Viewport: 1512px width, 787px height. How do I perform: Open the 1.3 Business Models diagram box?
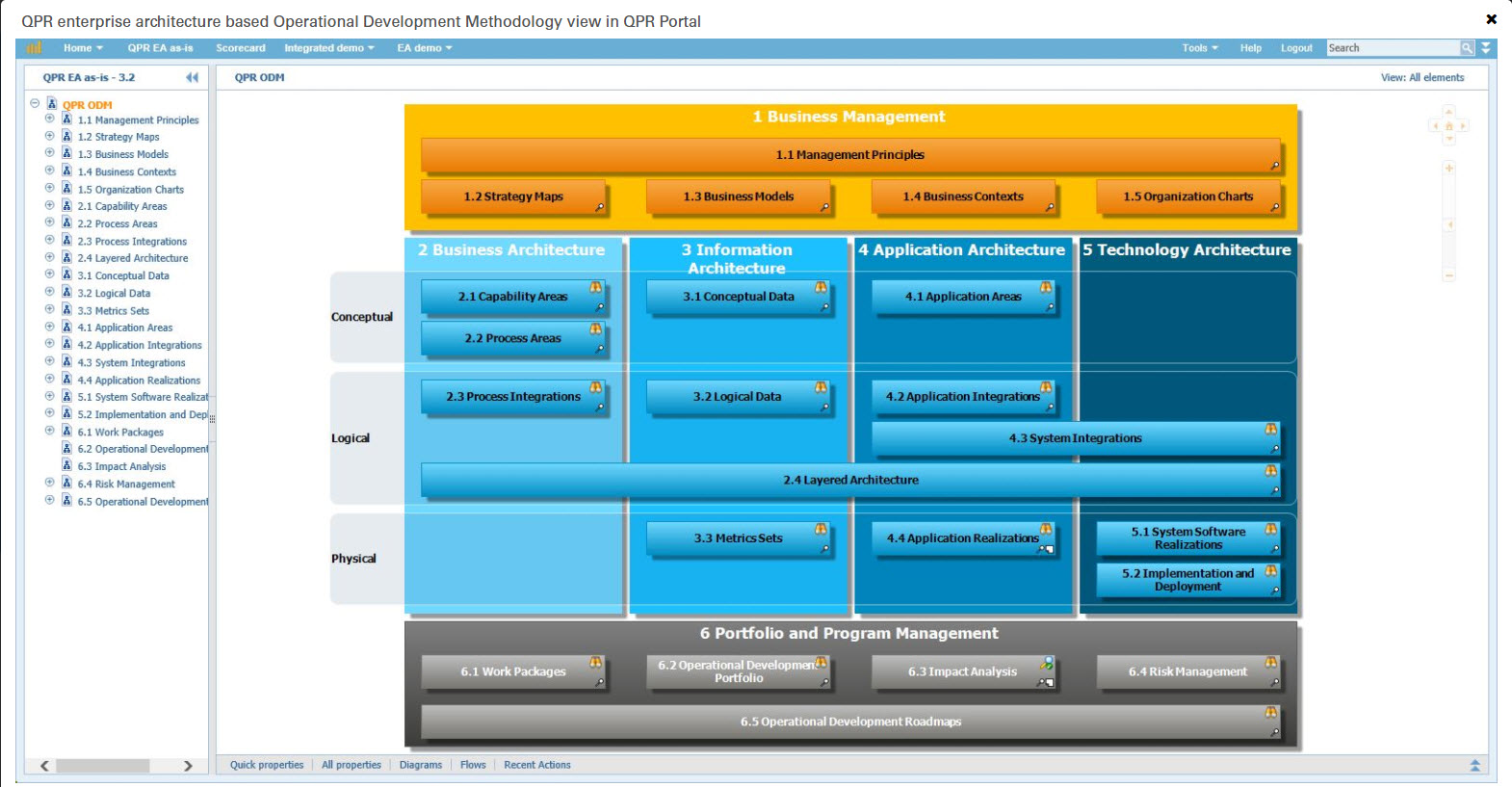tap(738, 197)
